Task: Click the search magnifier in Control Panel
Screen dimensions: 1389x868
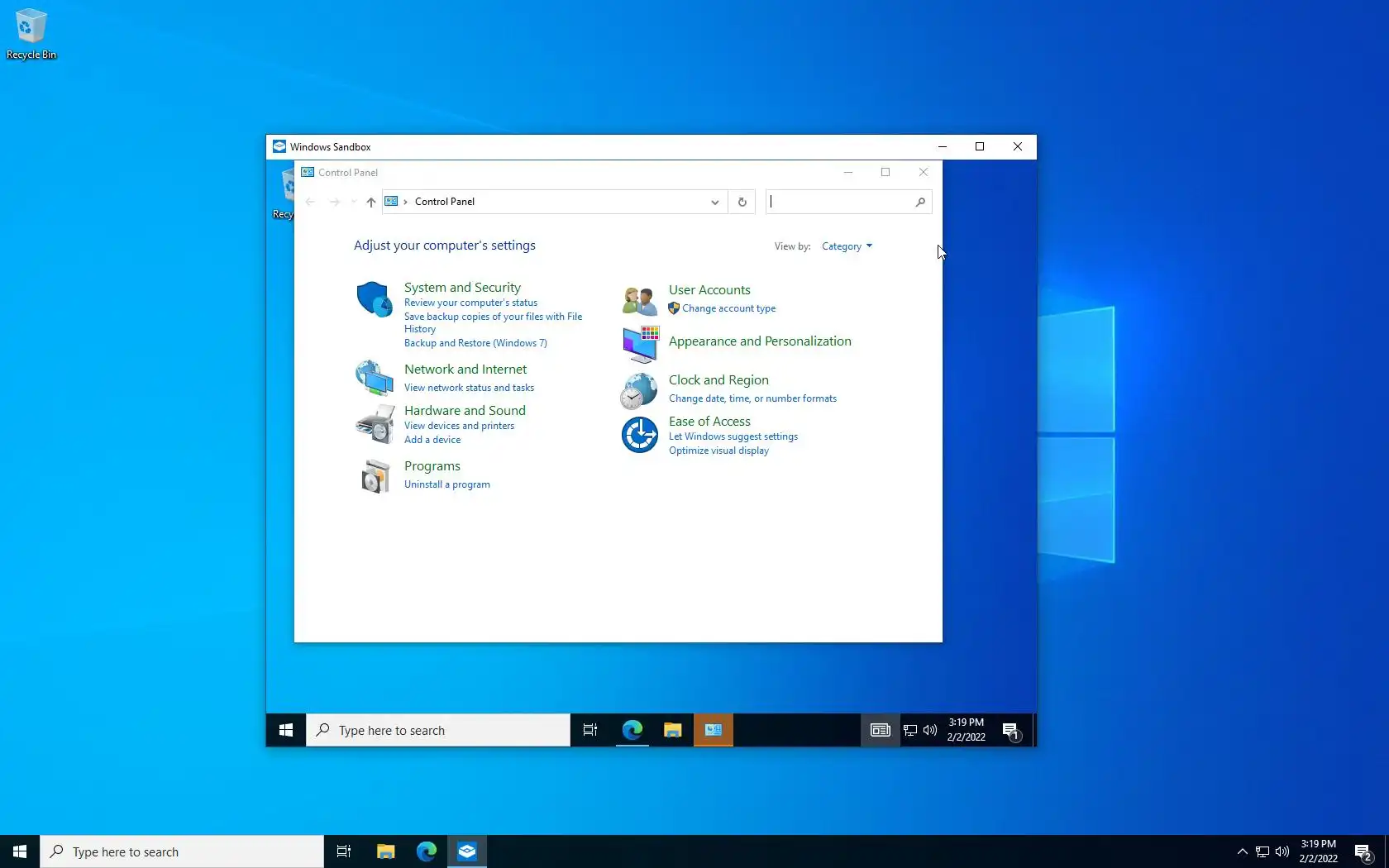Action: (920, 202)
